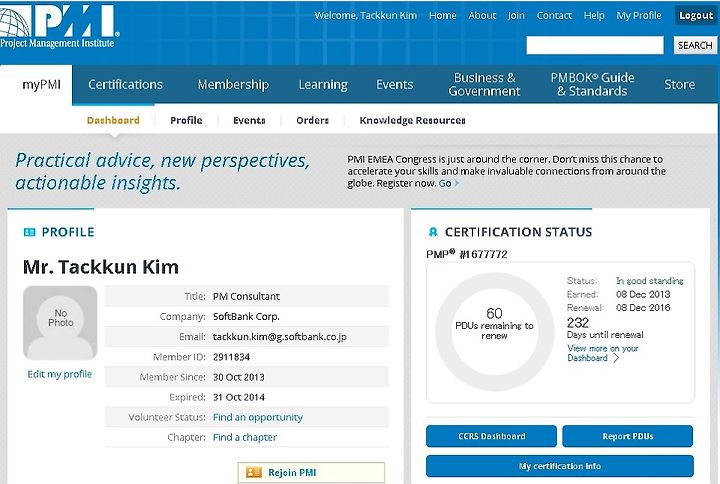
Task: Open Business & Government menu
Action: click(x=484, y=84)
